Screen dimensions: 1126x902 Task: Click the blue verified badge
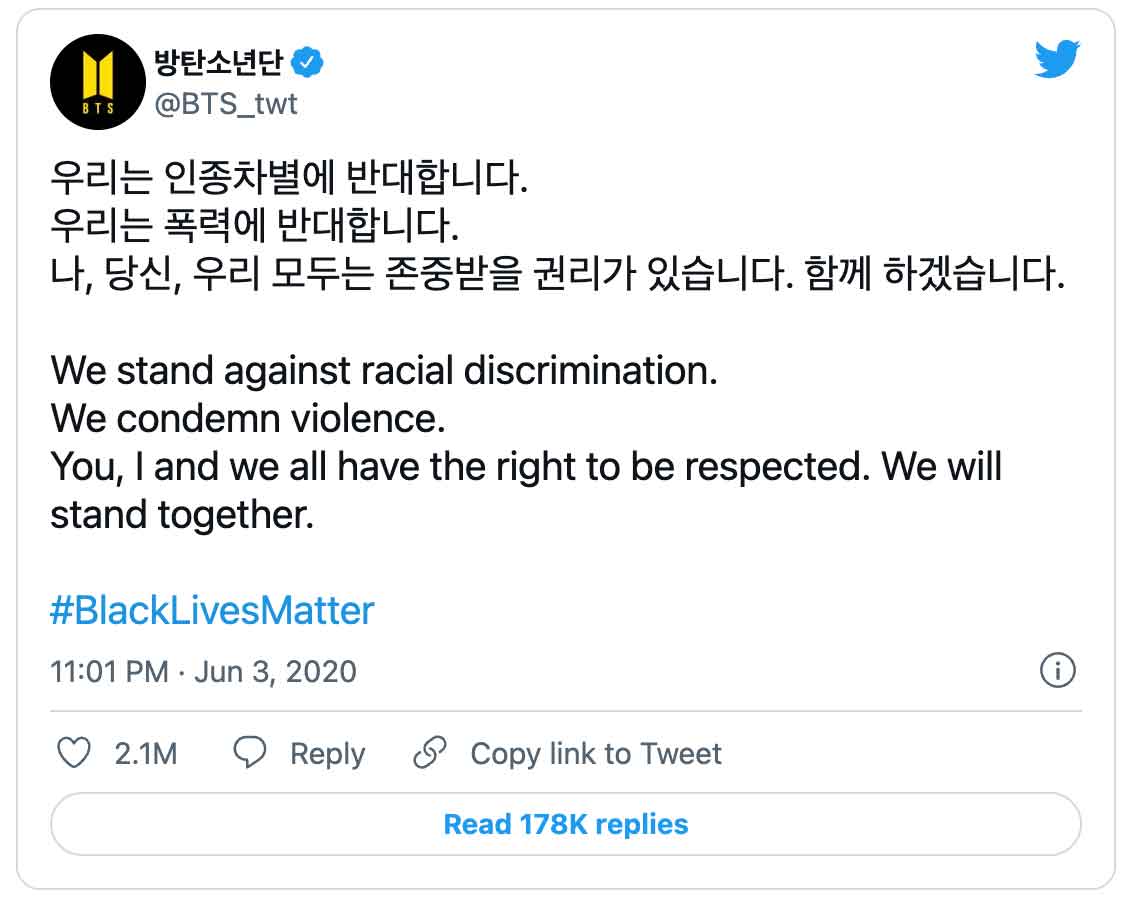pyautogui.click(x=308, y=64)
